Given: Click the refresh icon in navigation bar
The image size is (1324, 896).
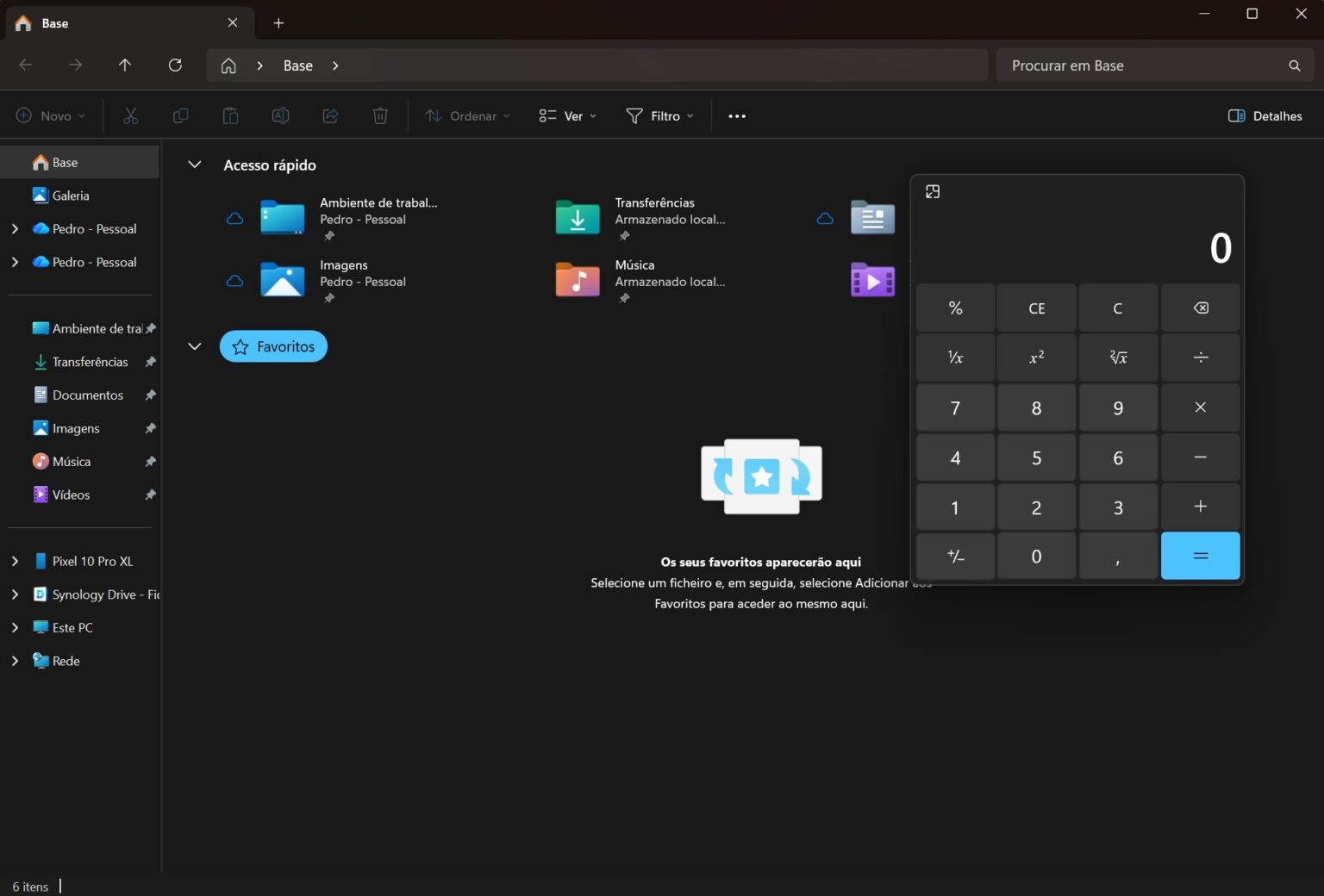Looking at the screenshot, I should click(x=175, y=65).
